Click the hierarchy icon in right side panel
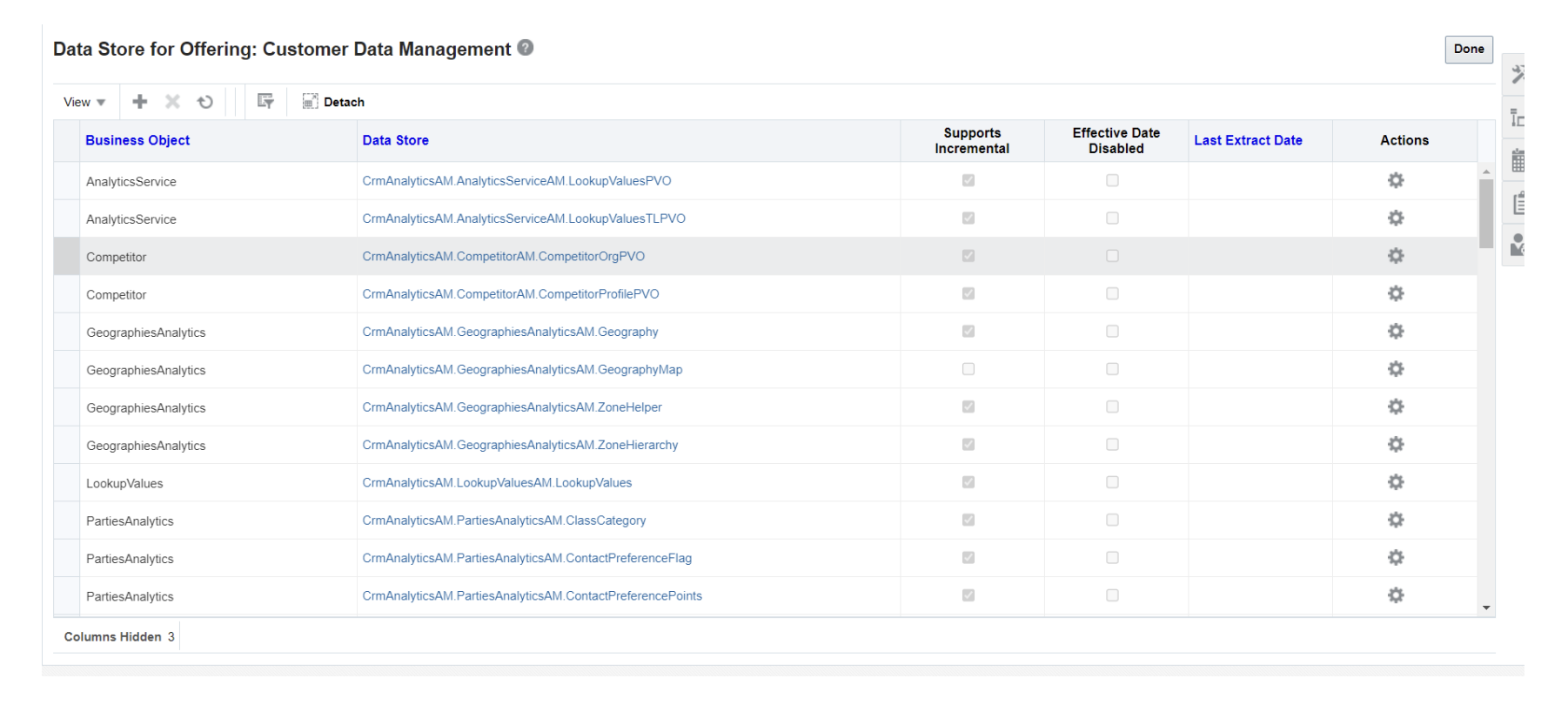Screen dimensions: 1568x712 coord(1518,118)
